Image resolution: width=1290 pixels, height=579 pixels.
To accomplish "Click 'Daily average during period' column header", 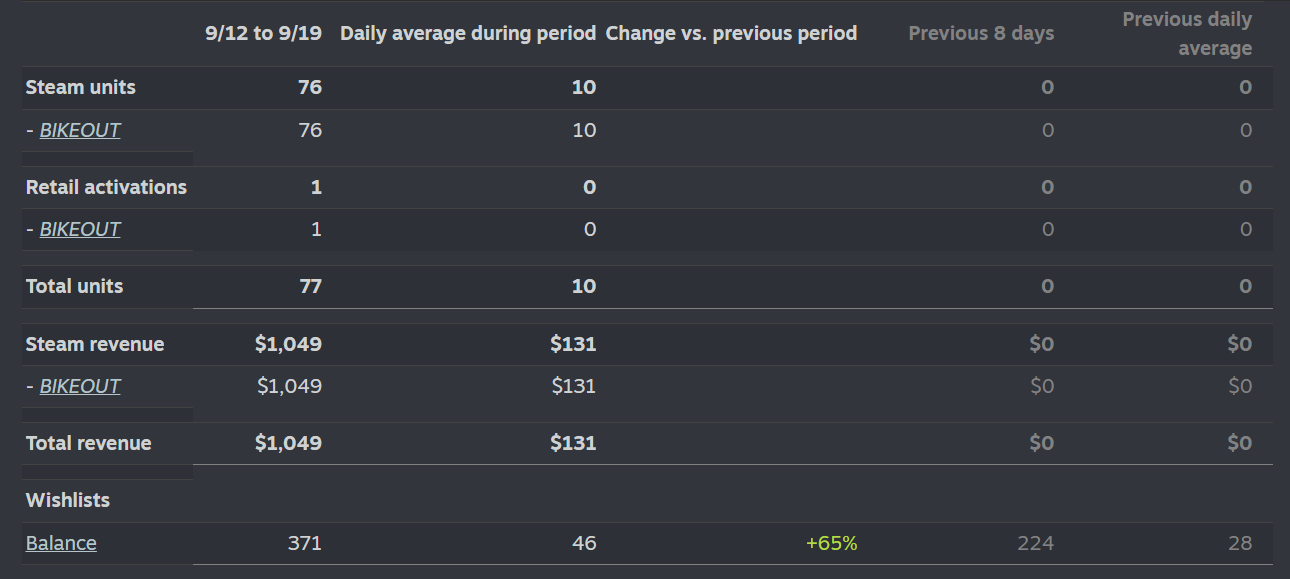I will tap(468, 33).
